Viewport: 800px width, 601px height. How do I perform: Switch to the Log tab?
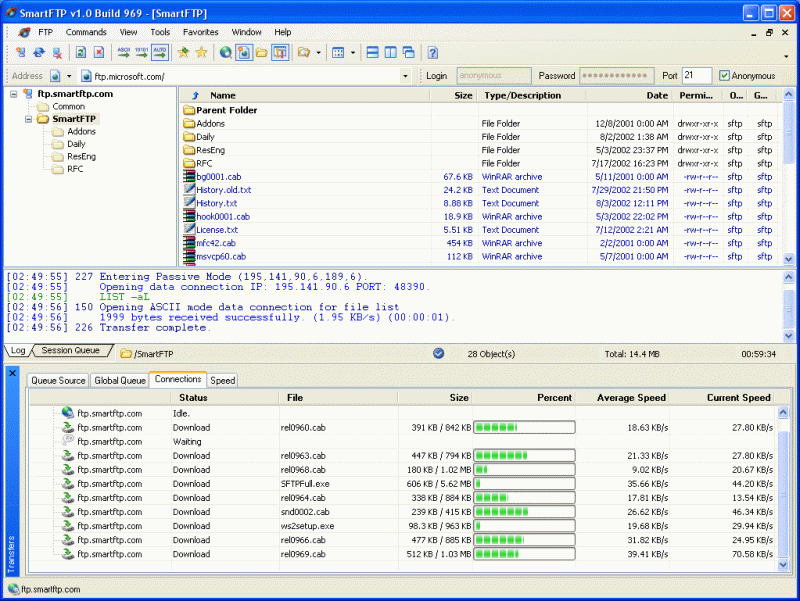point(17,350)
